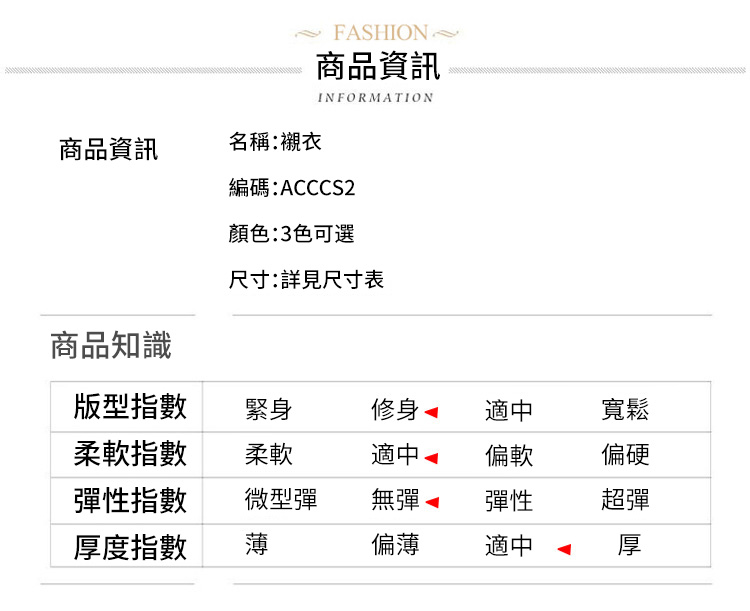Screen dimensions: 750x611
Task: Click the 商品知識 section heading
Action: (111, 346)
